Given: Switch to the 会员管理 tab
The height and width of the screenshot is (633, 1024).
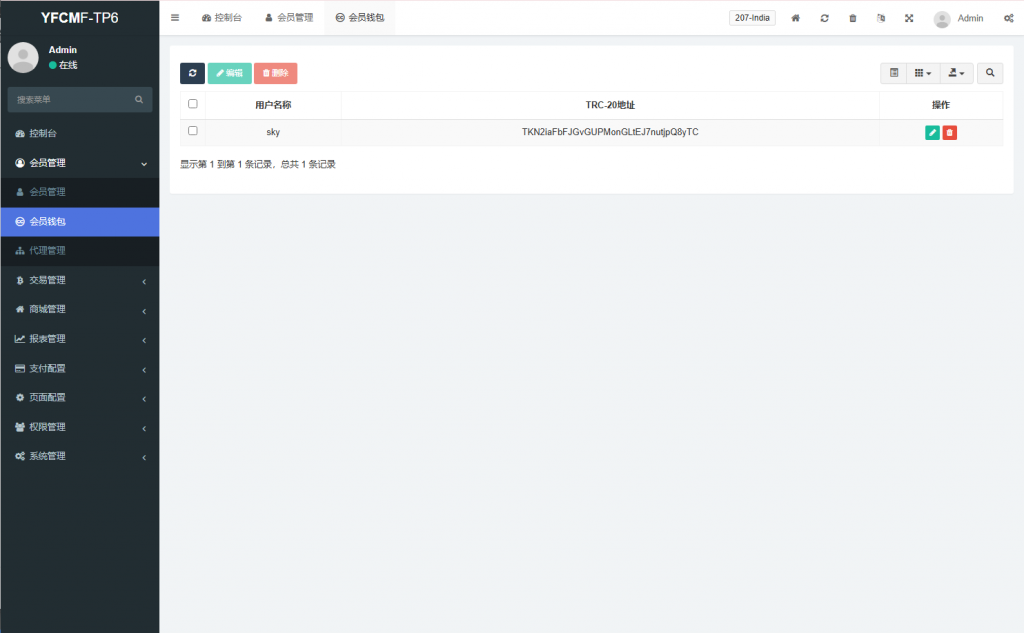Looking at the screenshot, I should coord(289,18).
